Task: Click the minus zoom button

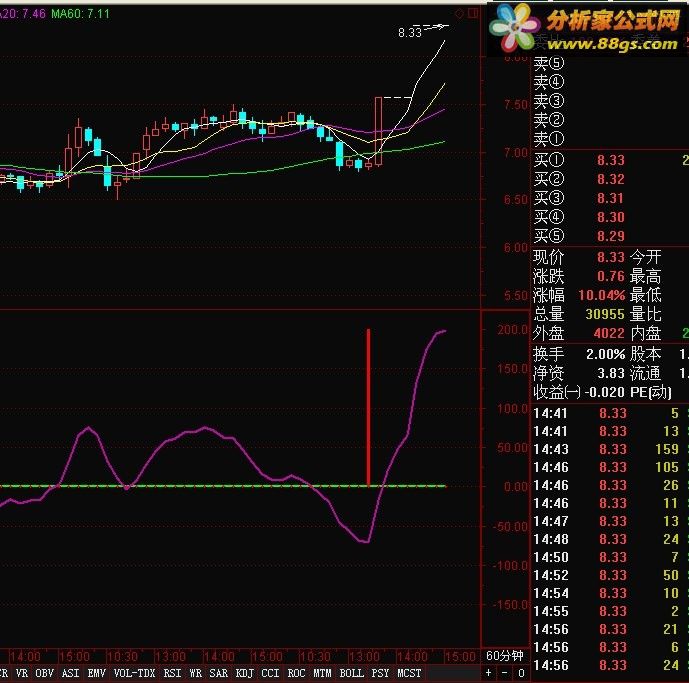Action: [504, 672]
